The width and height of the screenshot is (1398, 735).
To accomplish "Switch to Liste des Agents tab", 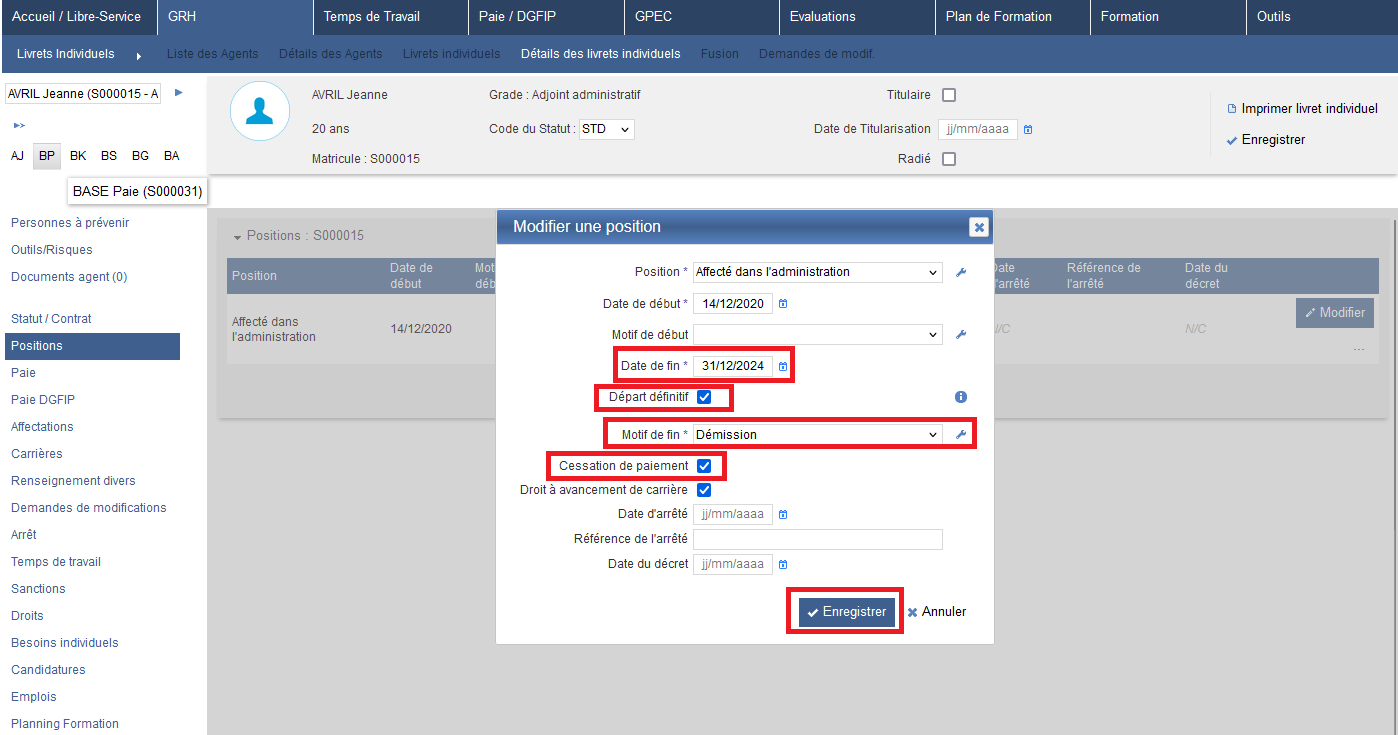I will (212, 54).
